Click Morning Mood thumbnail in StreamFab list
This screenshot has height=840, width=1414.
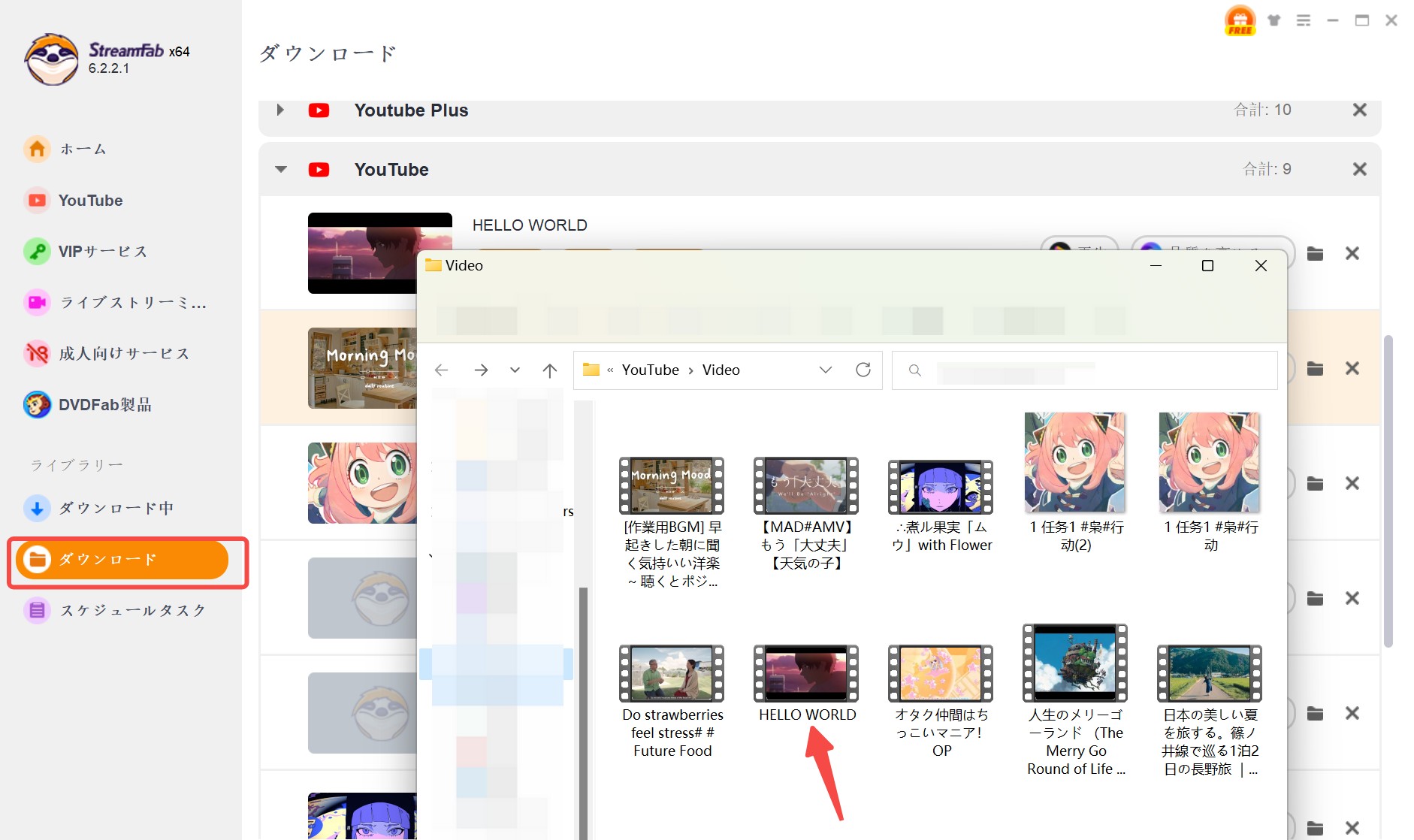point(362,368)
